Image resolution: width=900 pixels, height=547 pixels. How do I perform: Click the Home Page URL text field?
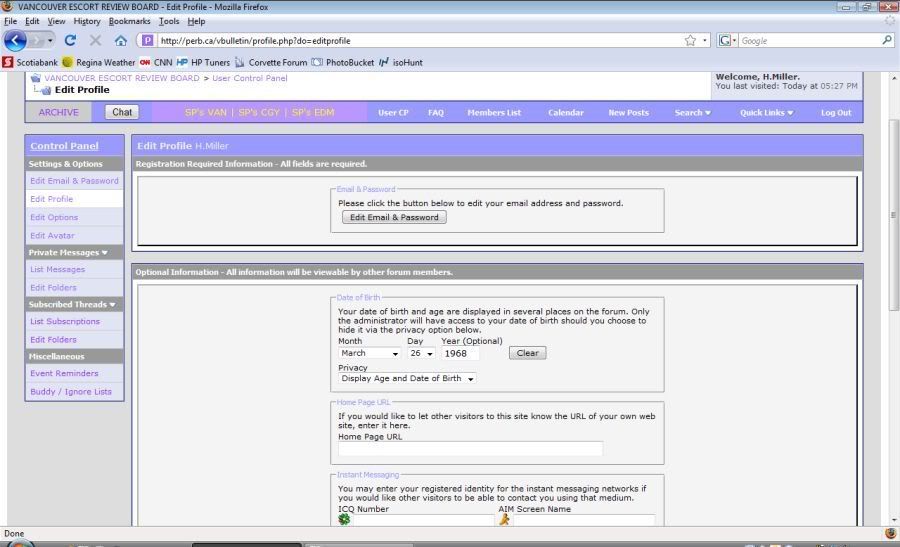pyautogui.click(x=470, y=449)
